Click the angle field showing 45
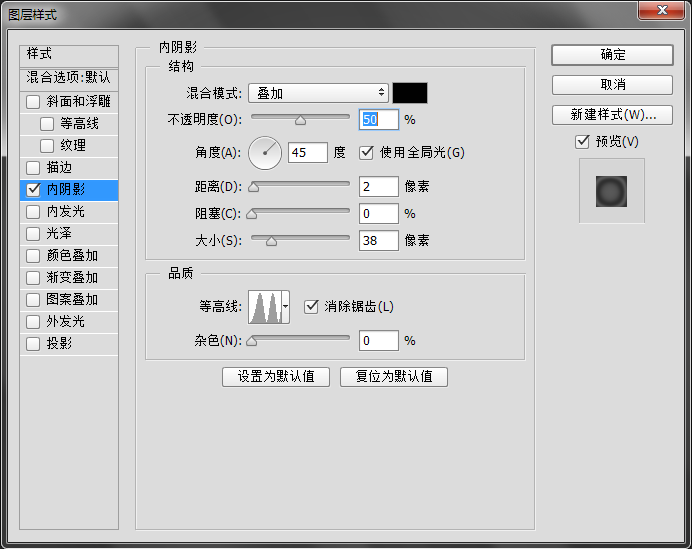Image resolution: width=692 pixels, height=549 pixels. click(308, 153)
